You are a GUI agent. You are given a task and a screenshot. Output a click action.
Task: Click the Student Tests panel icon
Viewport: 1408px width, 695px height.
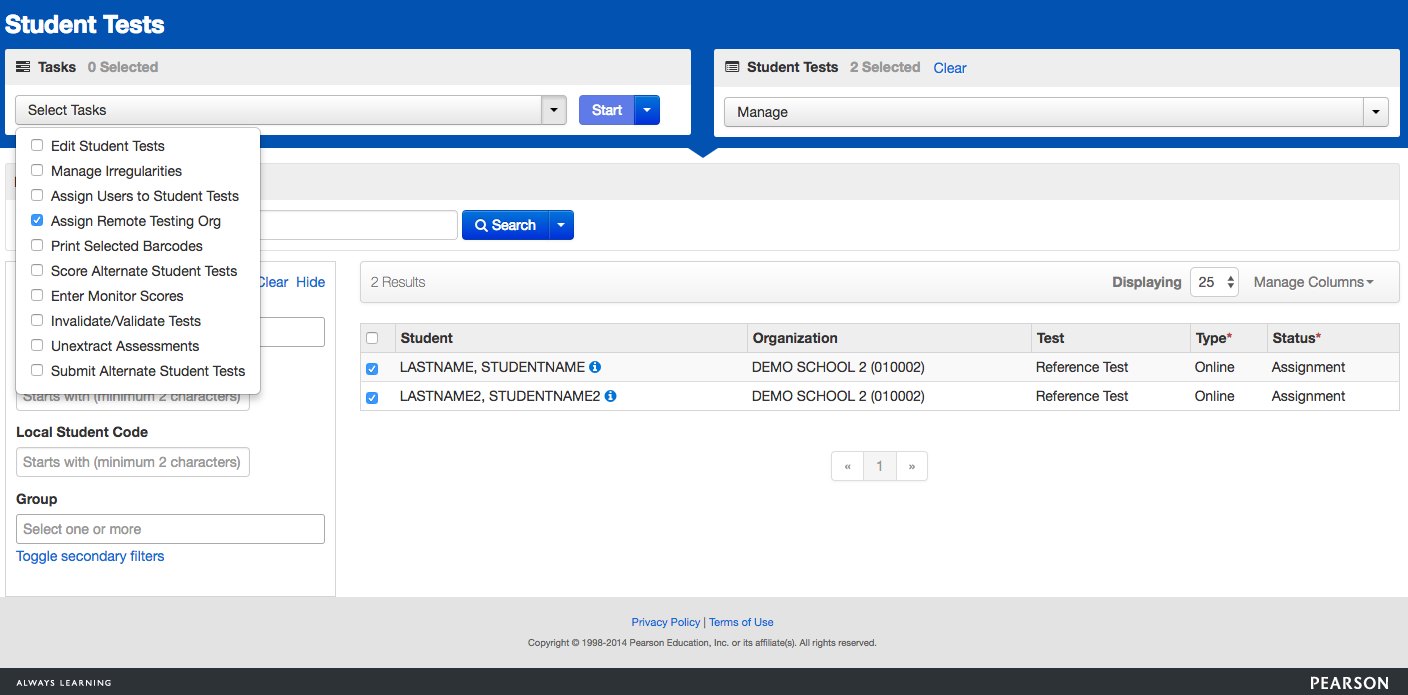point(731,67)
